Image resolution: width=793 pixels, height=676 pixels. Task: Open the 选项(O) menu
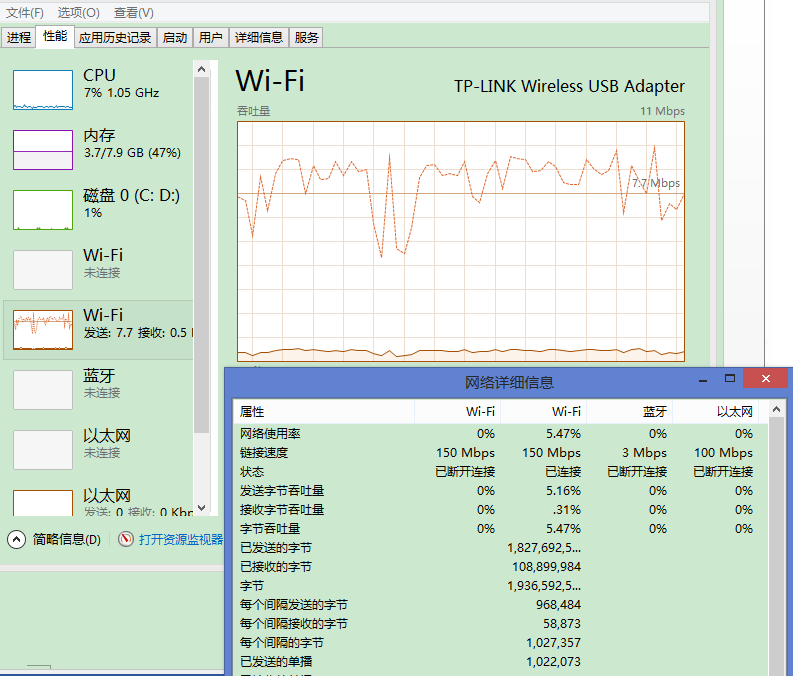click(x=78, y=13)
